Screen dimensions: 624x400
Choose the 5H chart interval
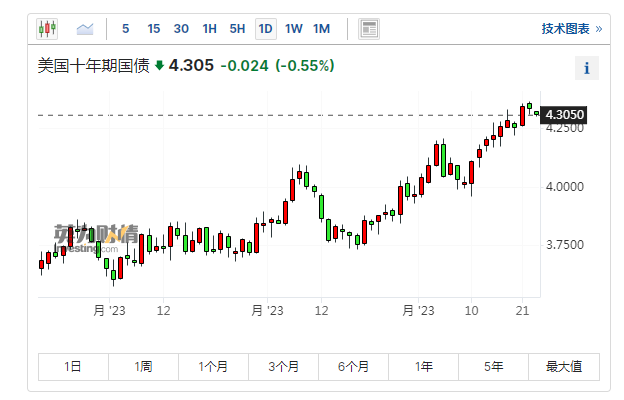coord(237,28)
